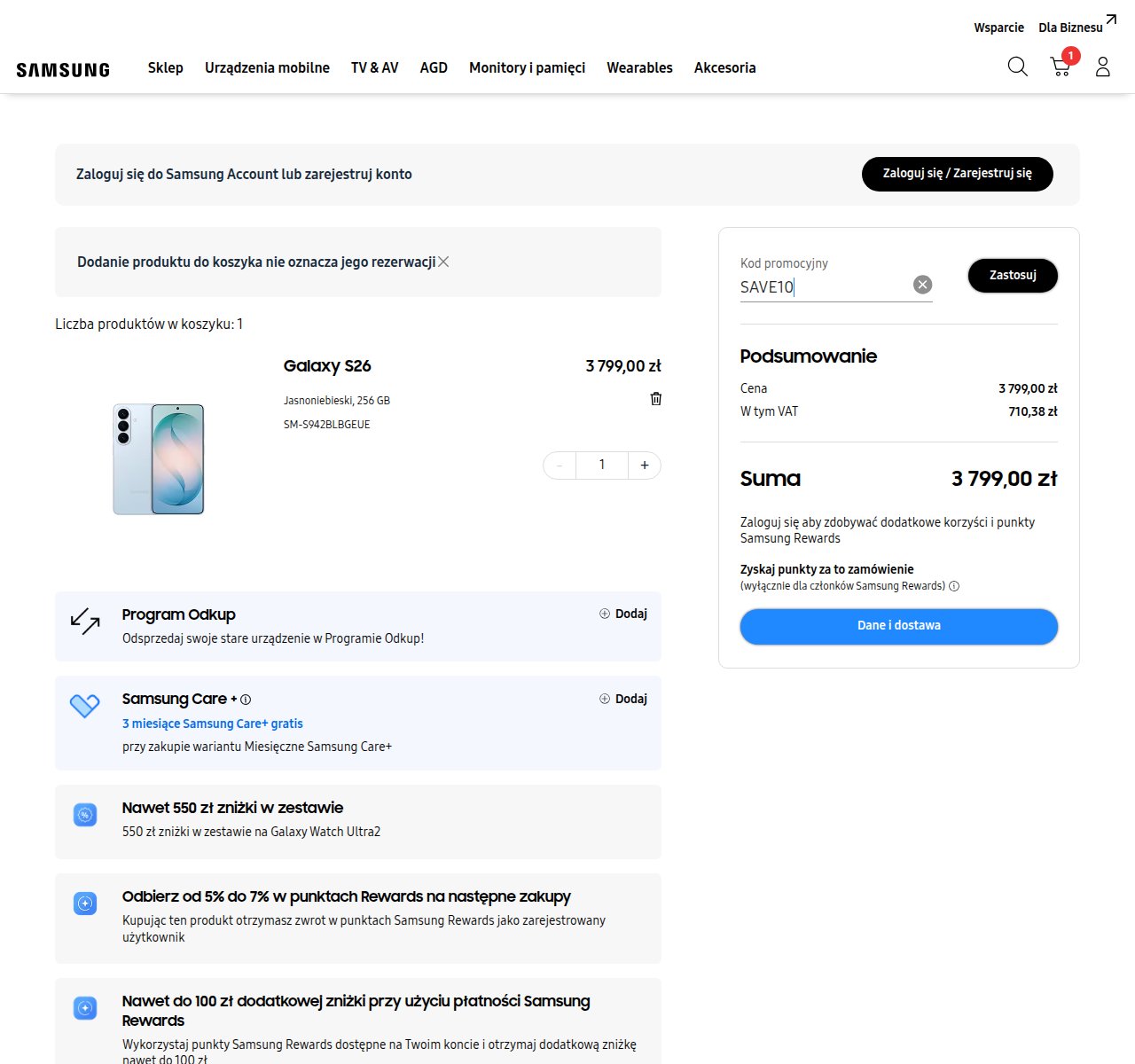Open the search magnifier icon
This screenshot has height=1064, width=1135.
[1018, 66]
